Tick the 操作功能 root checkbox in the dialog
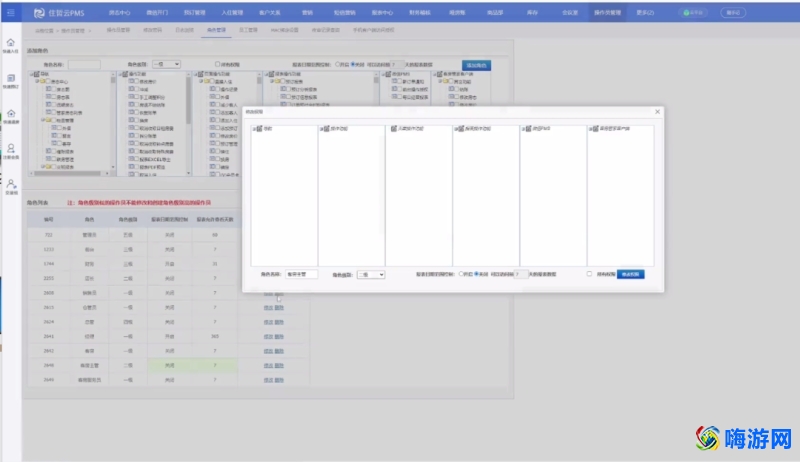This screenshot has width=800, height=462. pyautogui.click(x=327, y=129)
